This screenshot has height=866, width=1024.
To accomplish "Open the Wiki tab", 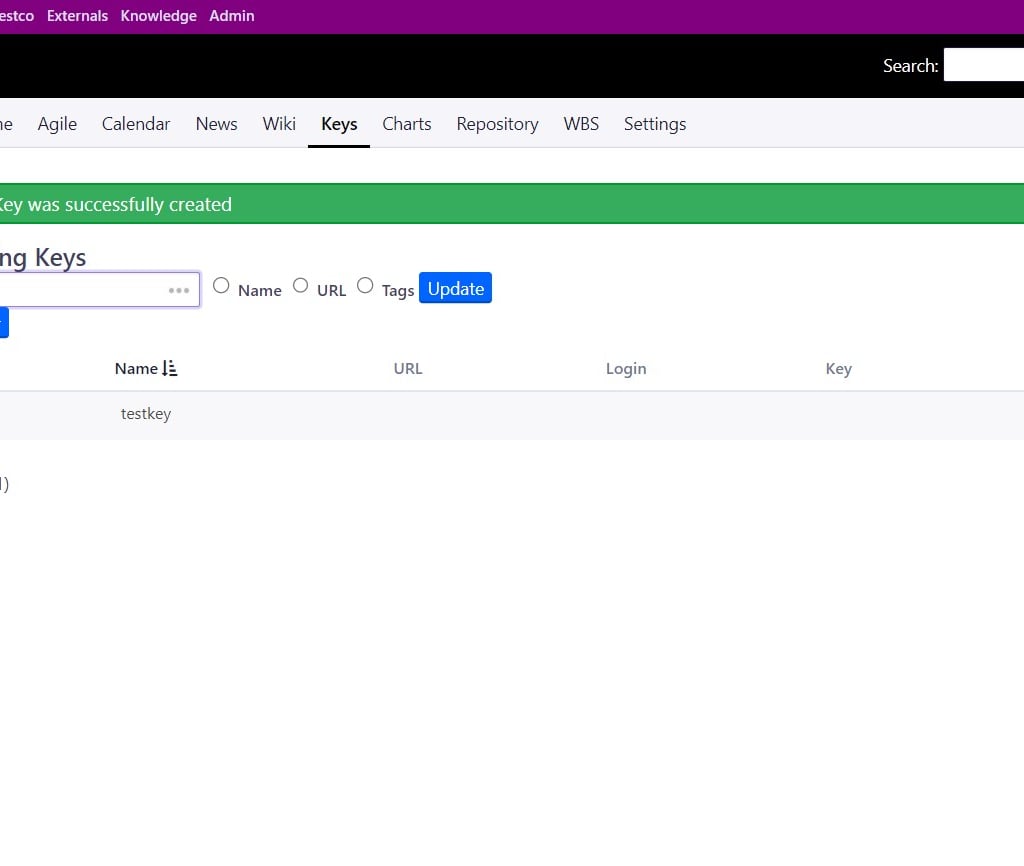I will (x=279, y=124).
